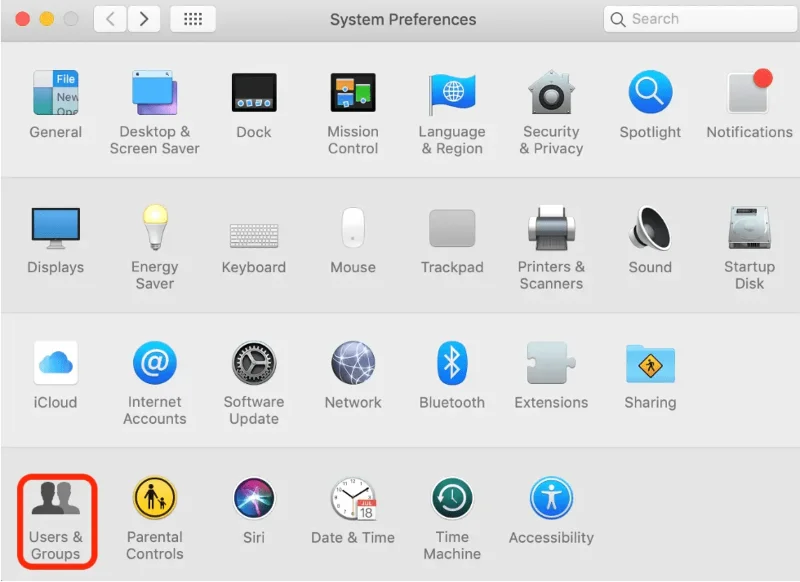Open the Security & Privacy pane
800x582 pixels.
[551, 94]
